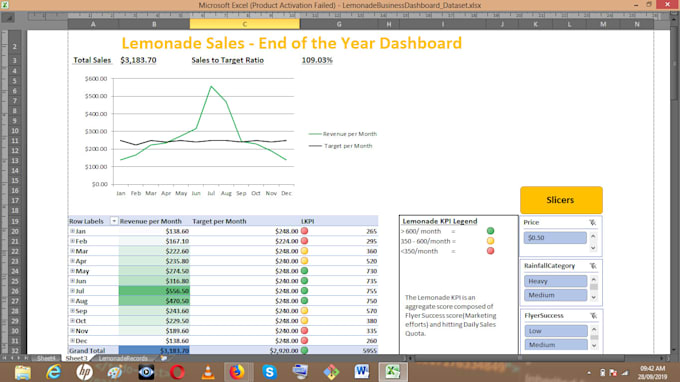Viewport: 680px width, 382px height.
Task: Toggle the Medium rainfall slicer item
Action: point(556,295)
